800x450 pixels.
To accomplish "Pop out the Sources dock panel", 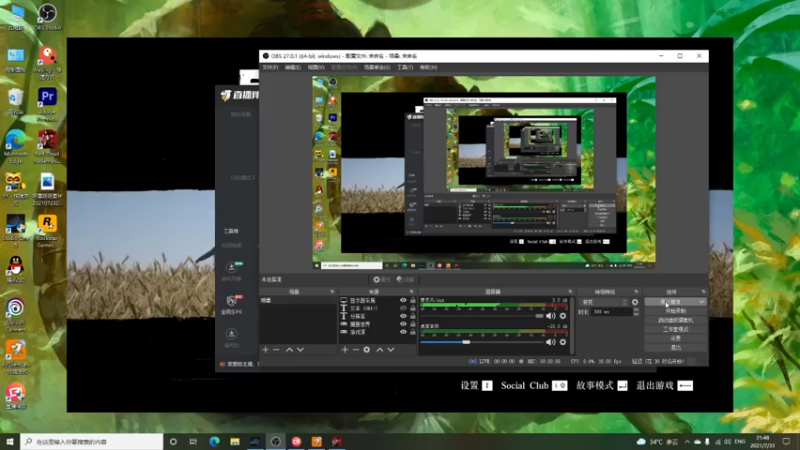I will point(411,292).
